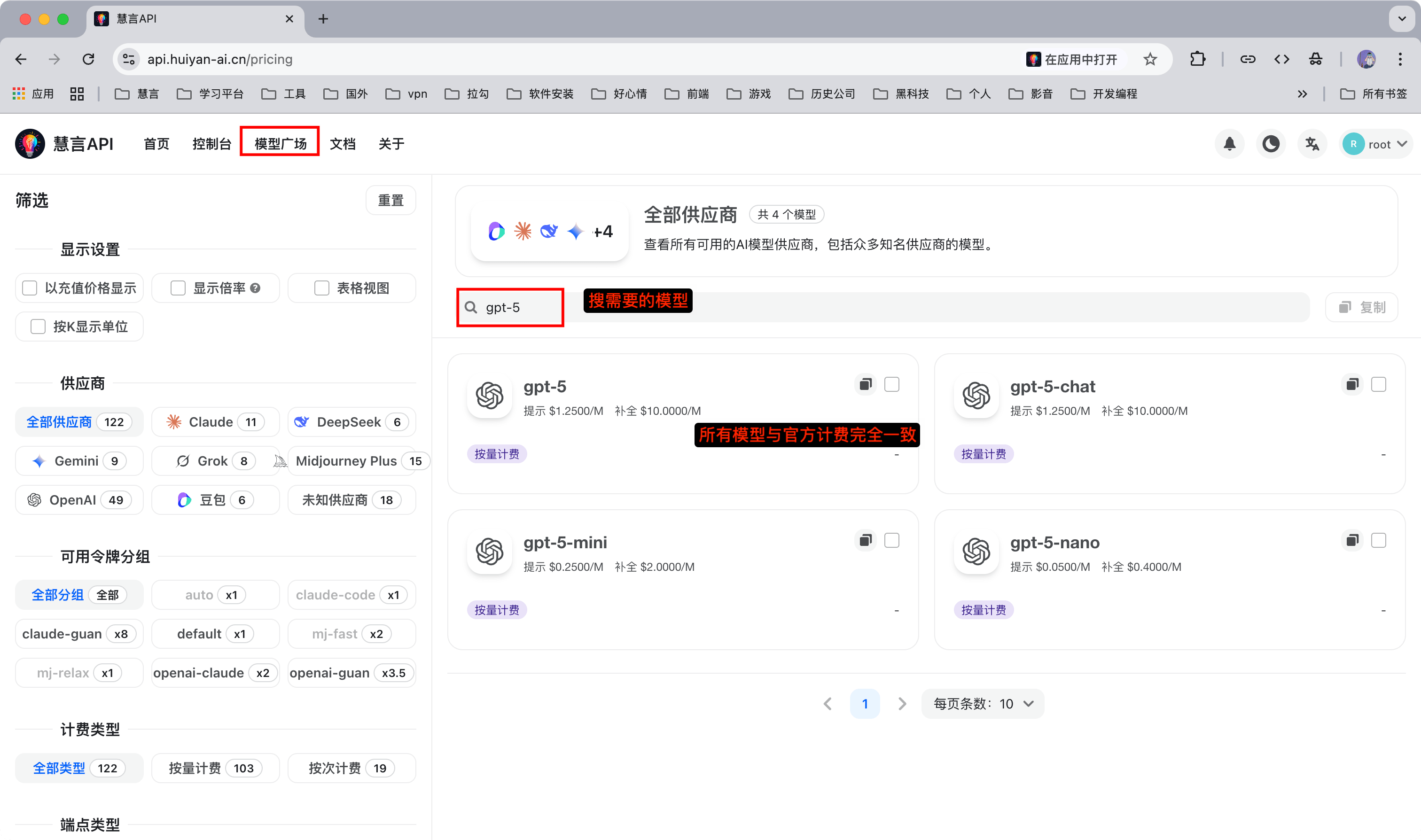Open Chrome three-dot menu
The height and width of the screenshot is (840, 1421).
[x=1400, y=59]
